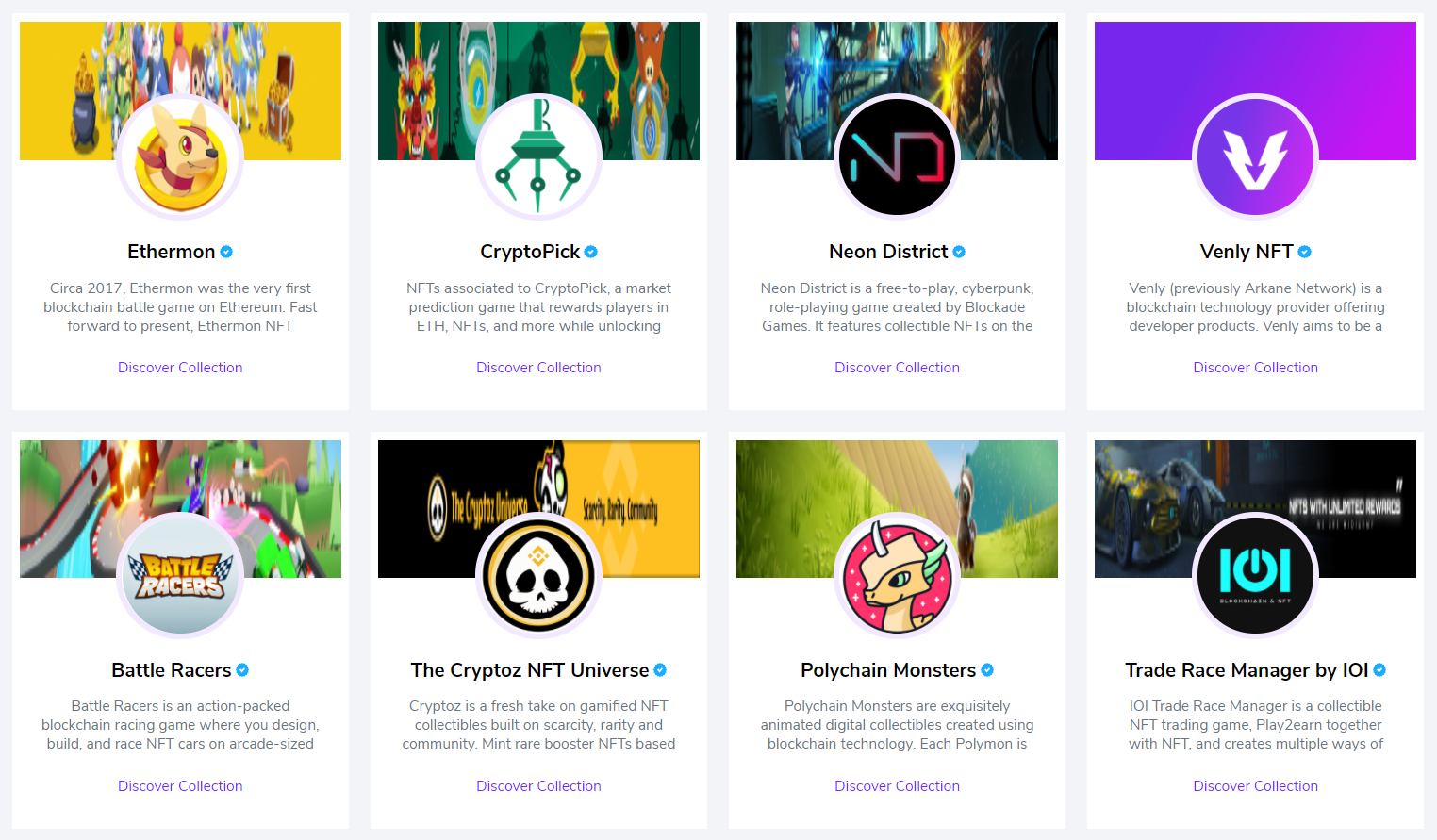Follow Discover Collection link for CryptoPick
1437x840 pixels.
tap(538, 368)
